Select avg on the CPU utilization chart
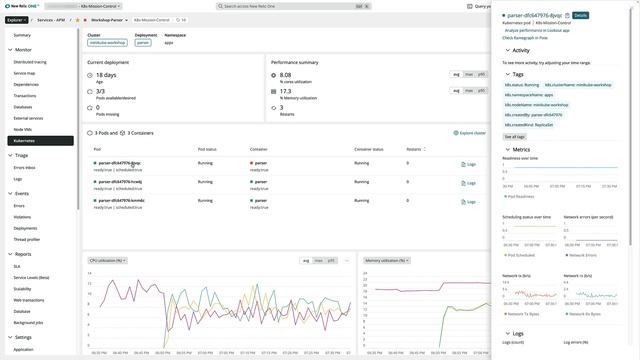 (x=306, y=260)
